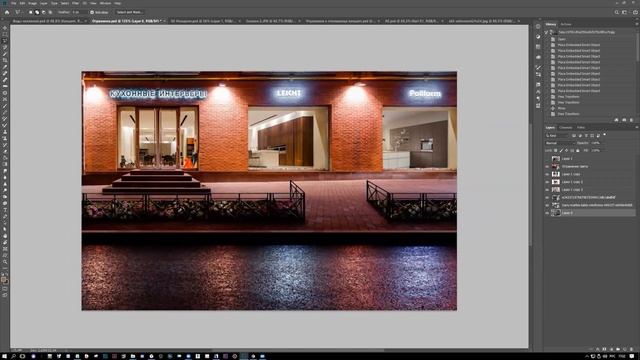Screen dimensions: 640x360
Task: Show hidden Layer 1 at top
Action: point(547,158)
